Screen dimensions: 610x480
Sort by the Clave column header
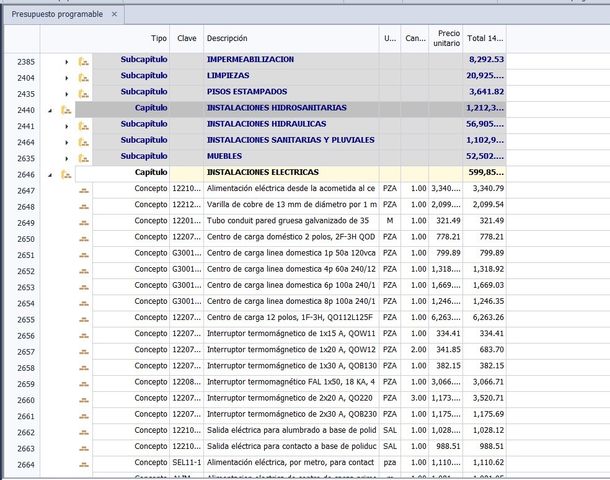(x=187, y=39)
